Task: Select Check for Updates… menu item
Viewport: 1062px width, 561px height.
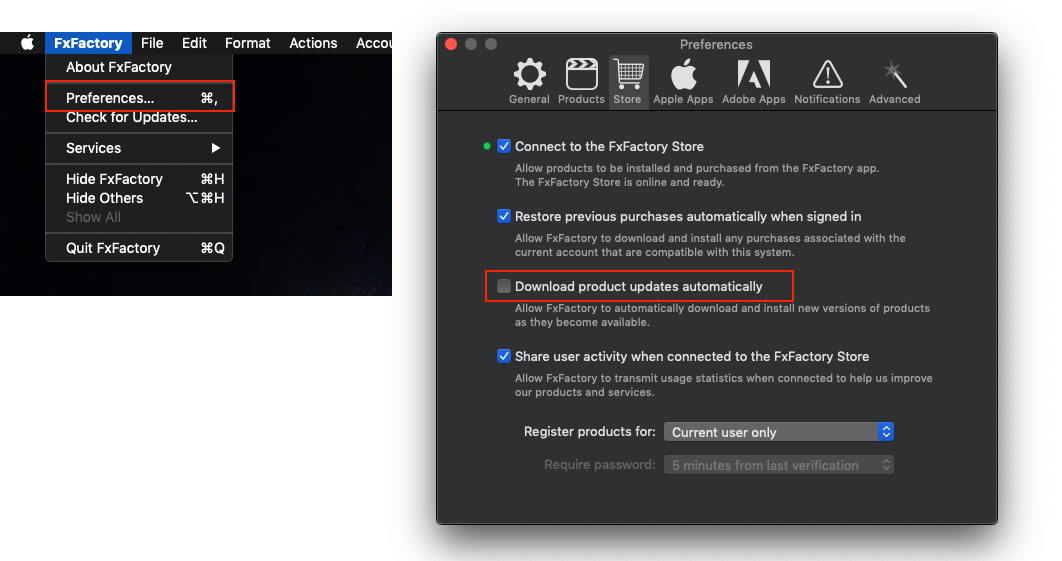Action: tap(131, 118)
